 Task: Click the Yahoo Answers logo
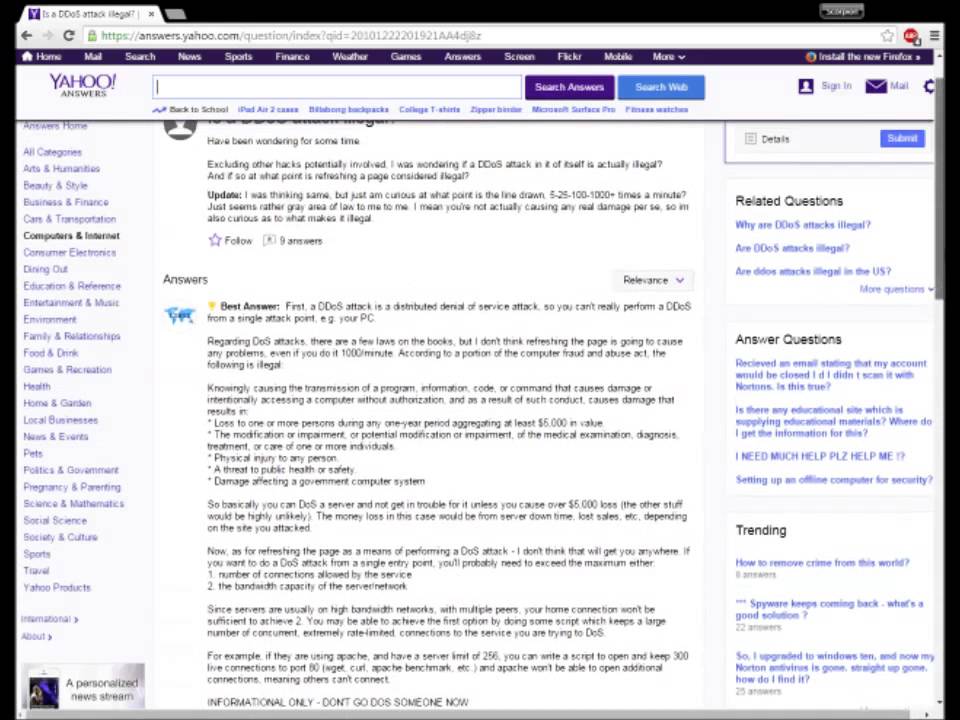[83, 85]
